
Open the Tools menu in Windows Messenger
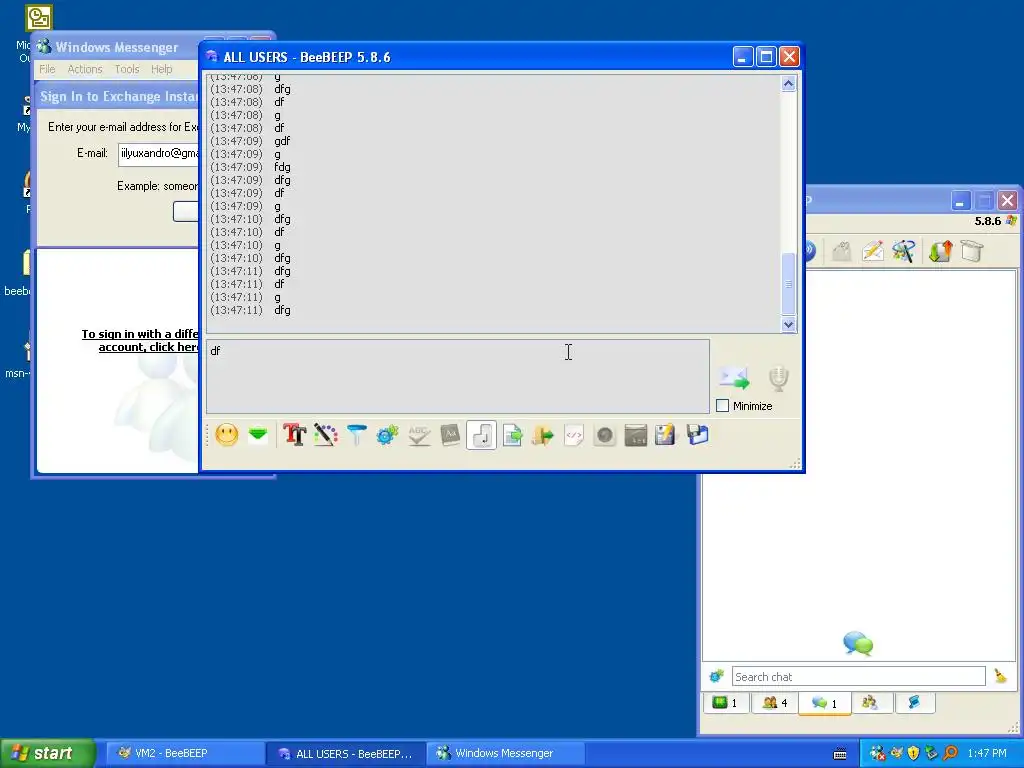coord(127,69)
